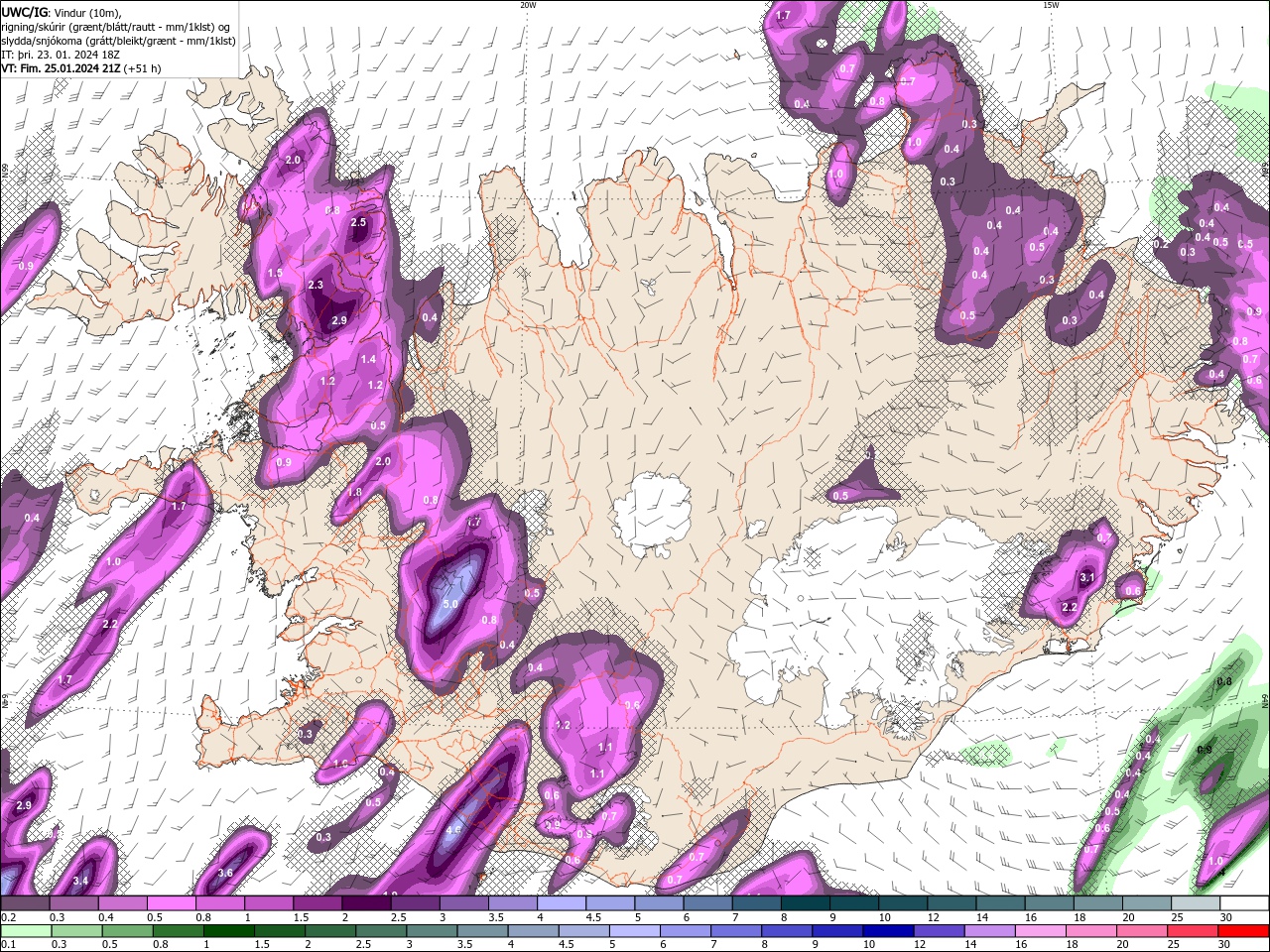
Task: Pick the rain legend swatch between 16 and 18
Action: 1041,930
